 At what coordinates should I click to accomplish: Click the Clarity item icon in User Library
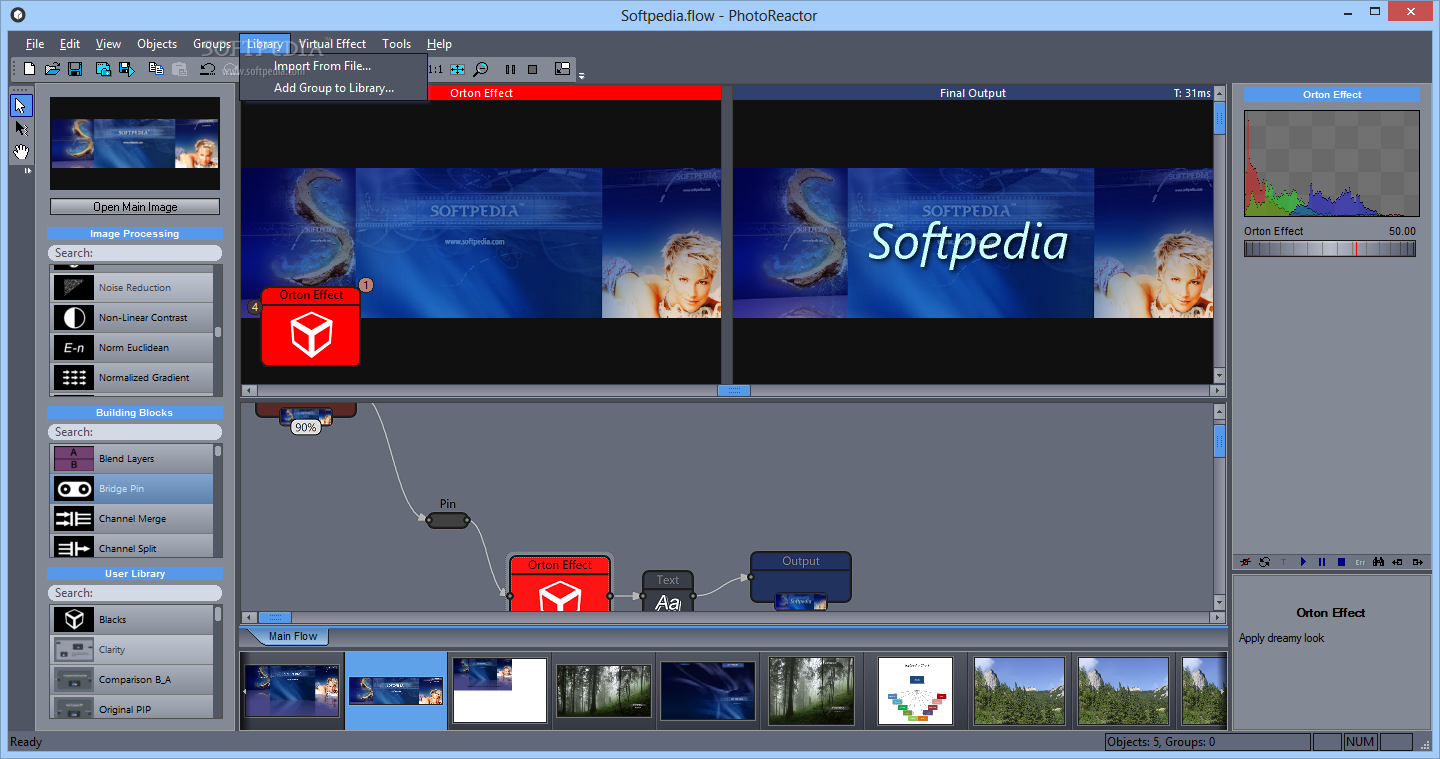[x=73, y=649]
